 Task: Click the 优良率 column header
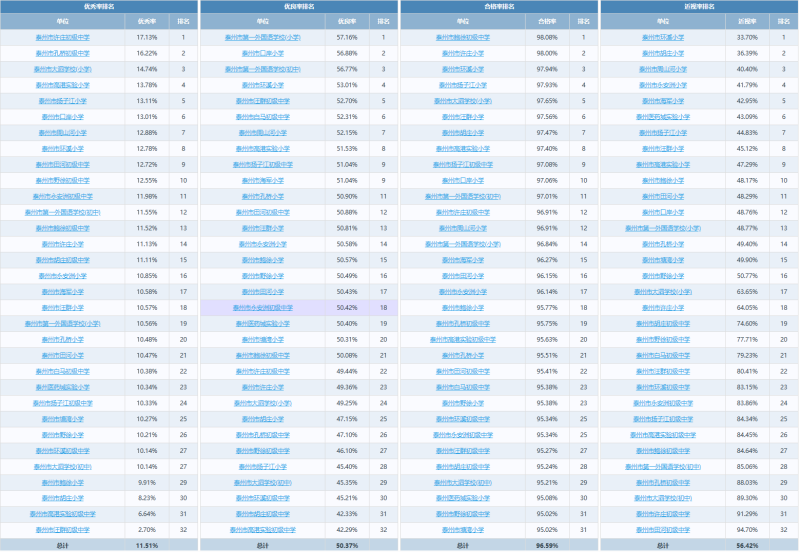(347, 20)
